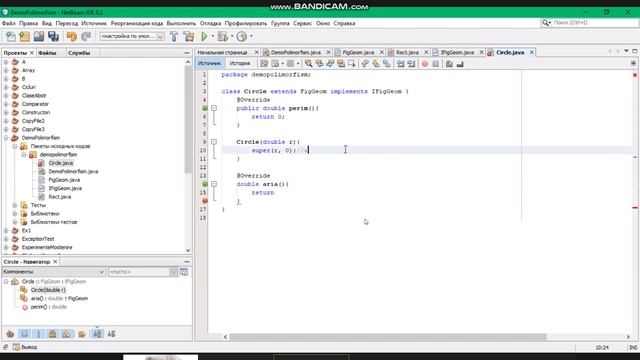Image resolution: width=640 pixels, height=360 pixels.
Task: Click the editor horizontal scrollbar
Action: coord(388,337)
